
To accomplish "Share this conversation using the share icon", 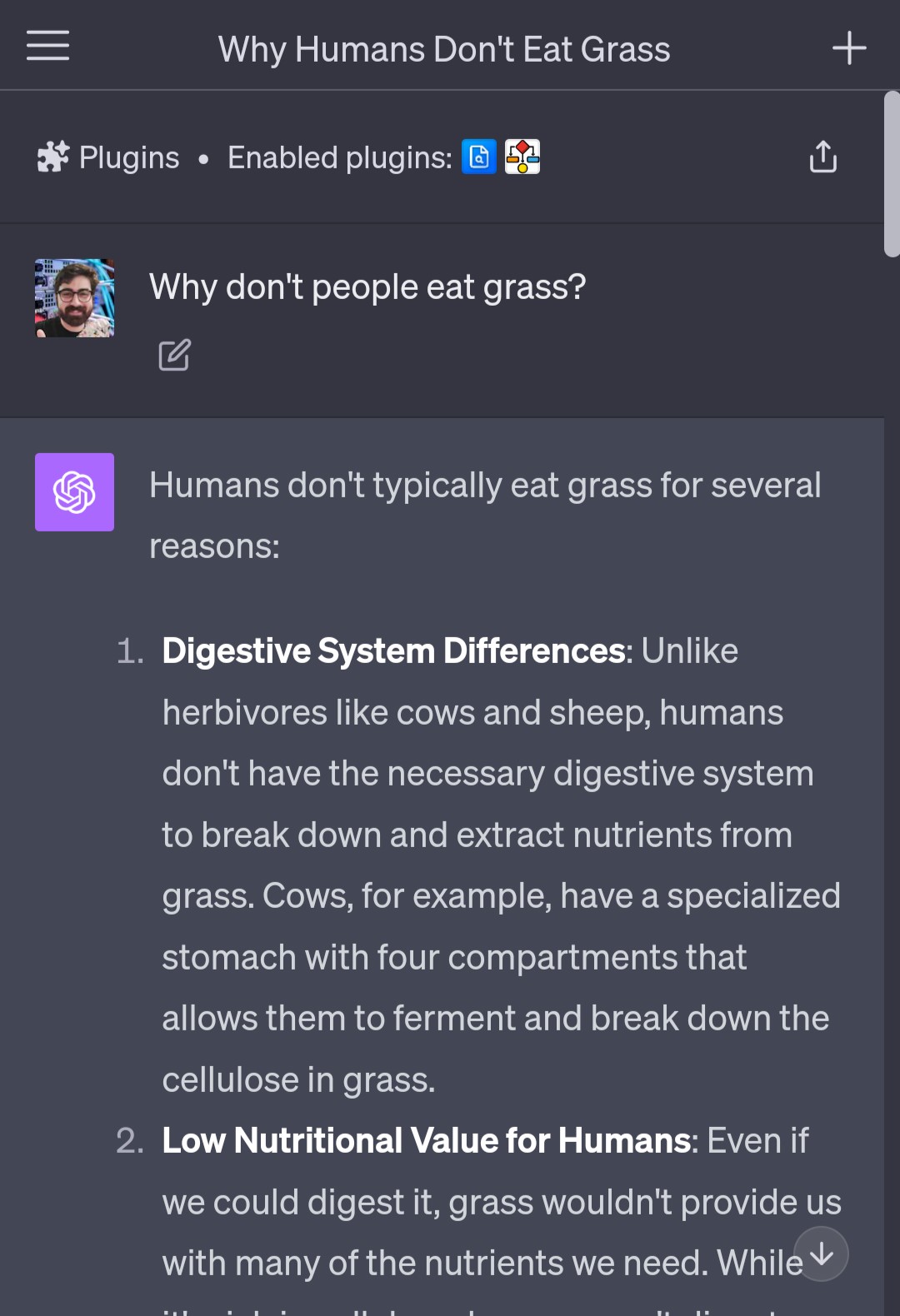I will pyautogui.click(x=822, y=157).
